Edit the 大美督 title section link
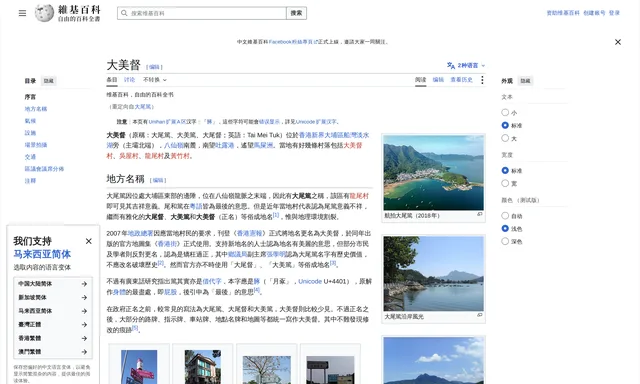The width and height of the screenshot is (640, 384). (x=154, y=67)
